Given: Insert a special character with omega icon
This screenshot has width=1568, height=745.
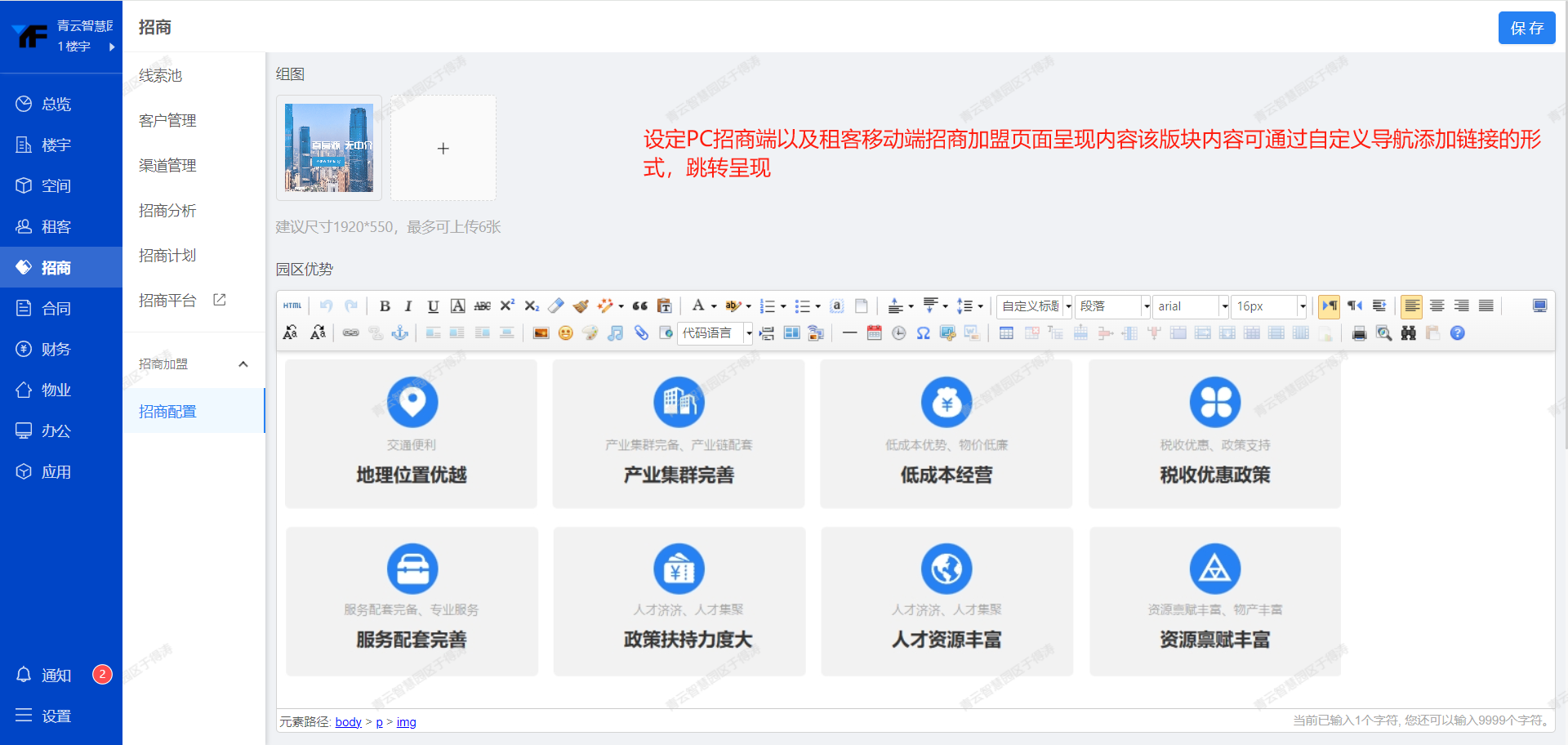Looking at the screenshot, I should click(x=923, y=333).
